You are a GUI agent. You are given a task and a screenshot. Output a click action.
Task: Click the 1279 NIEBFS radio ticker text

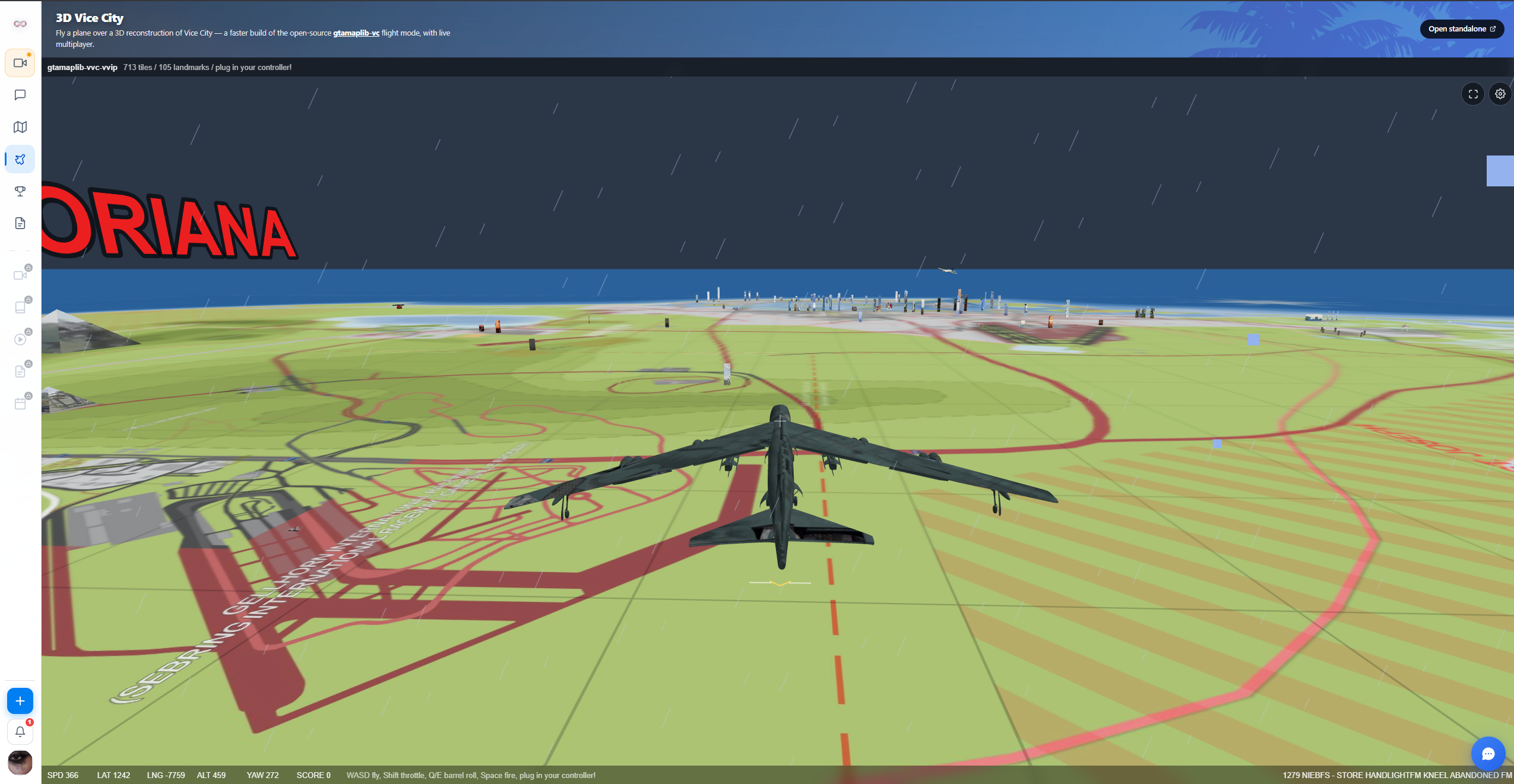[1397, 775]
